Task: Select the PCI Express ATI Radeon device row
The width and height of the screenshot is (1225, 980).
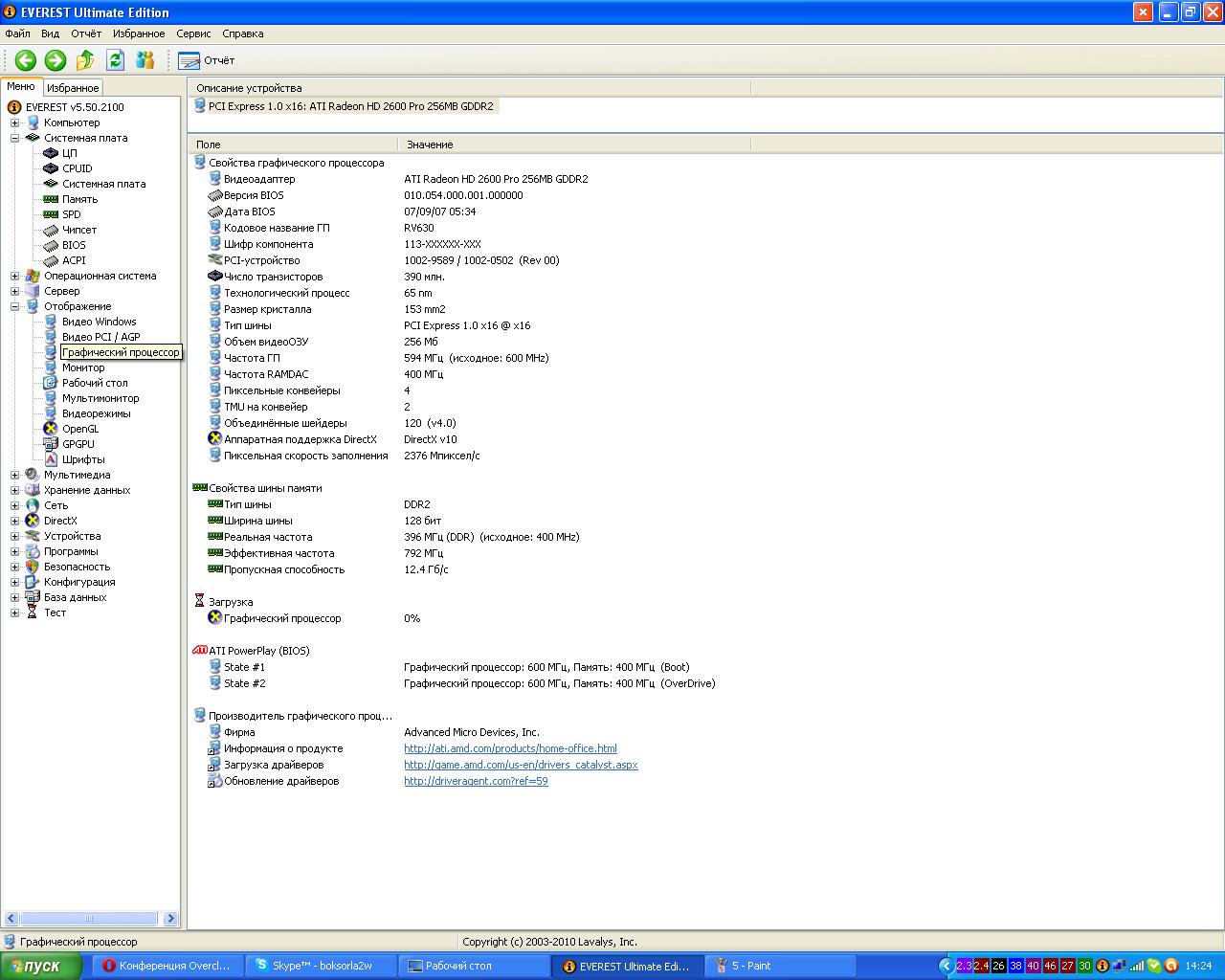Action: tap(345, 106)
